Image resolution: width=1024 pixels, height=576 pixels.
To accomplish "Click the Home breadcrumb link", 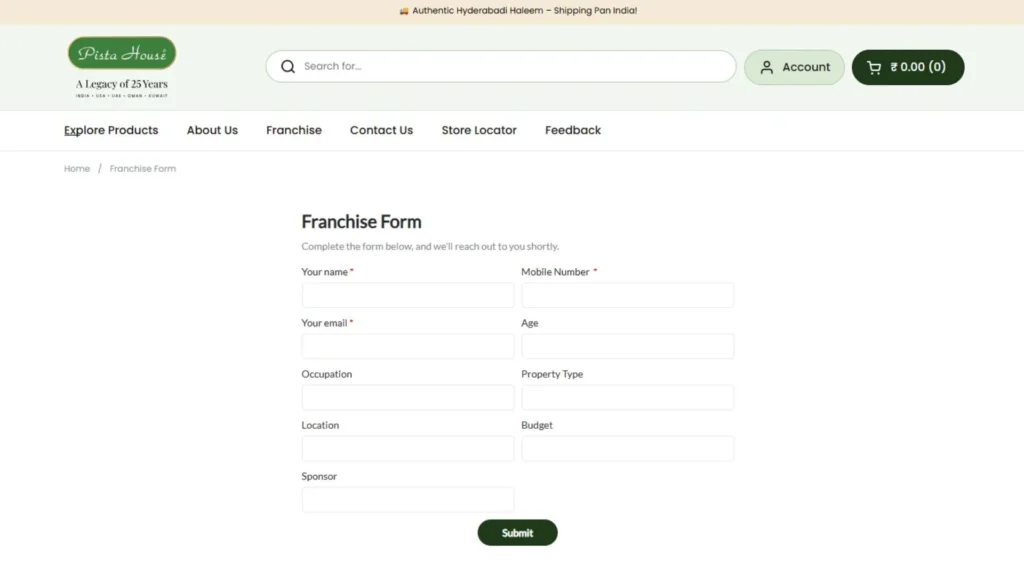I will (76, 168).
